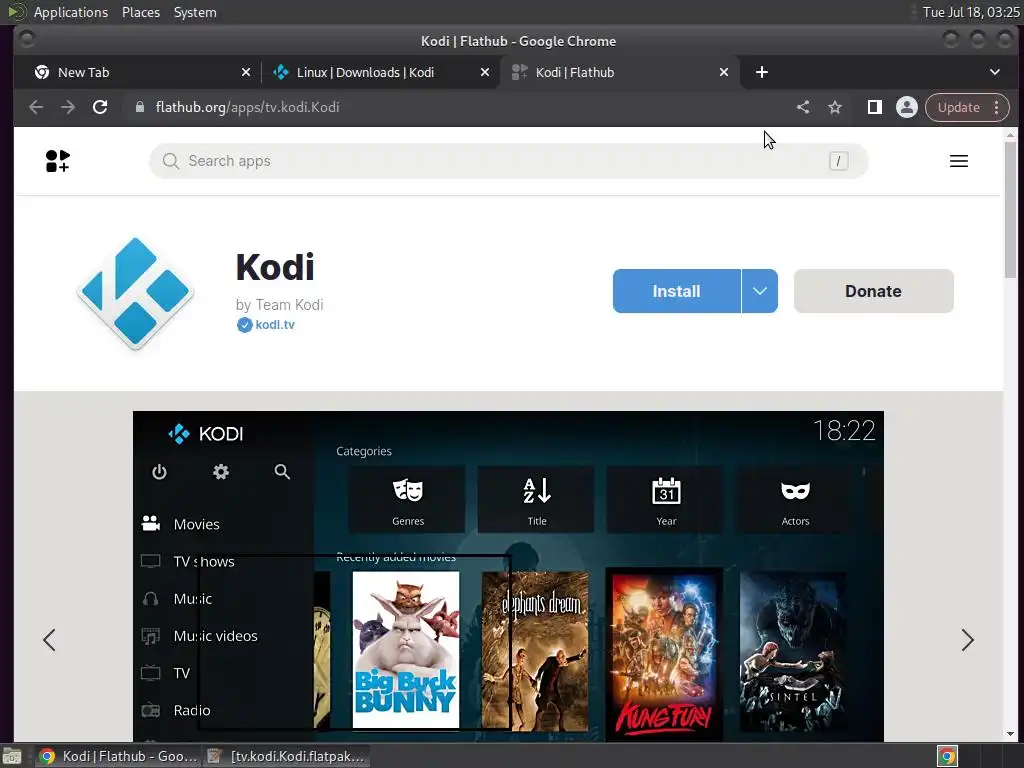The image size is (1024, 768).
Task: Click the Actors category tile
Action: pyautogui.click(x=795, y=500)
